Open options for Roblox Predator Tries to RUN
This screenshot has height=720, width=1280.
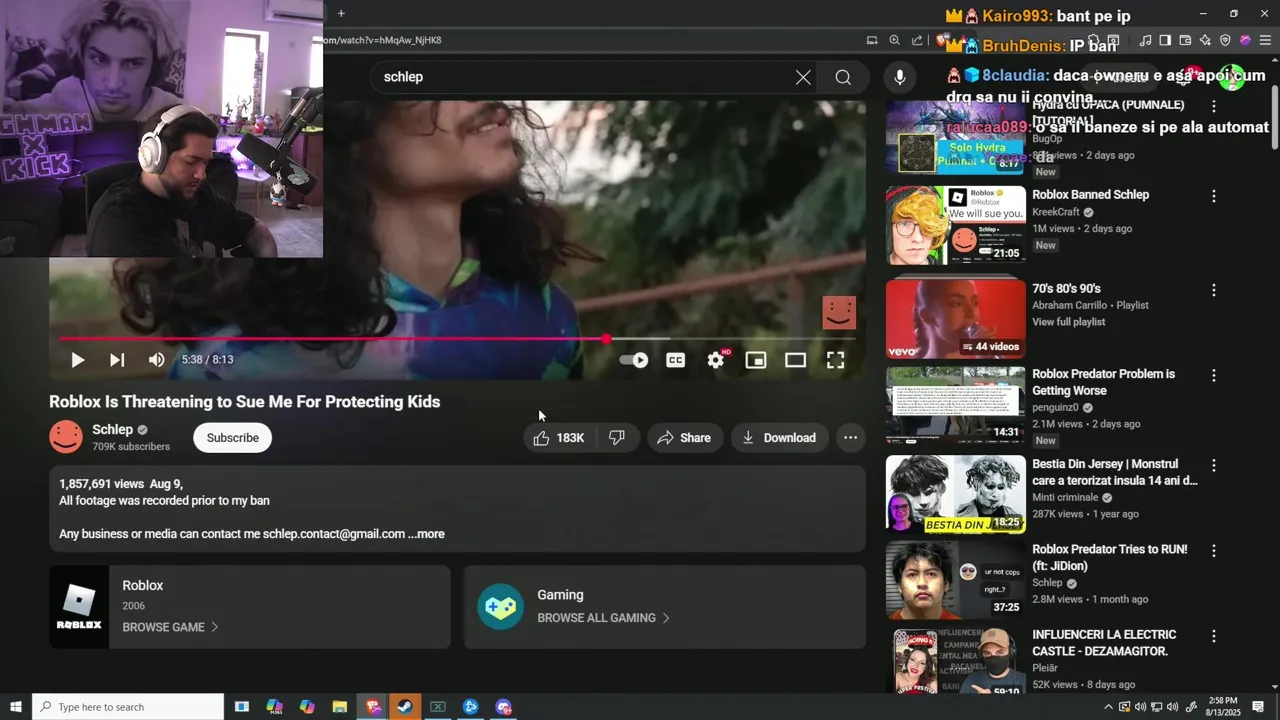pos(1214,551)
